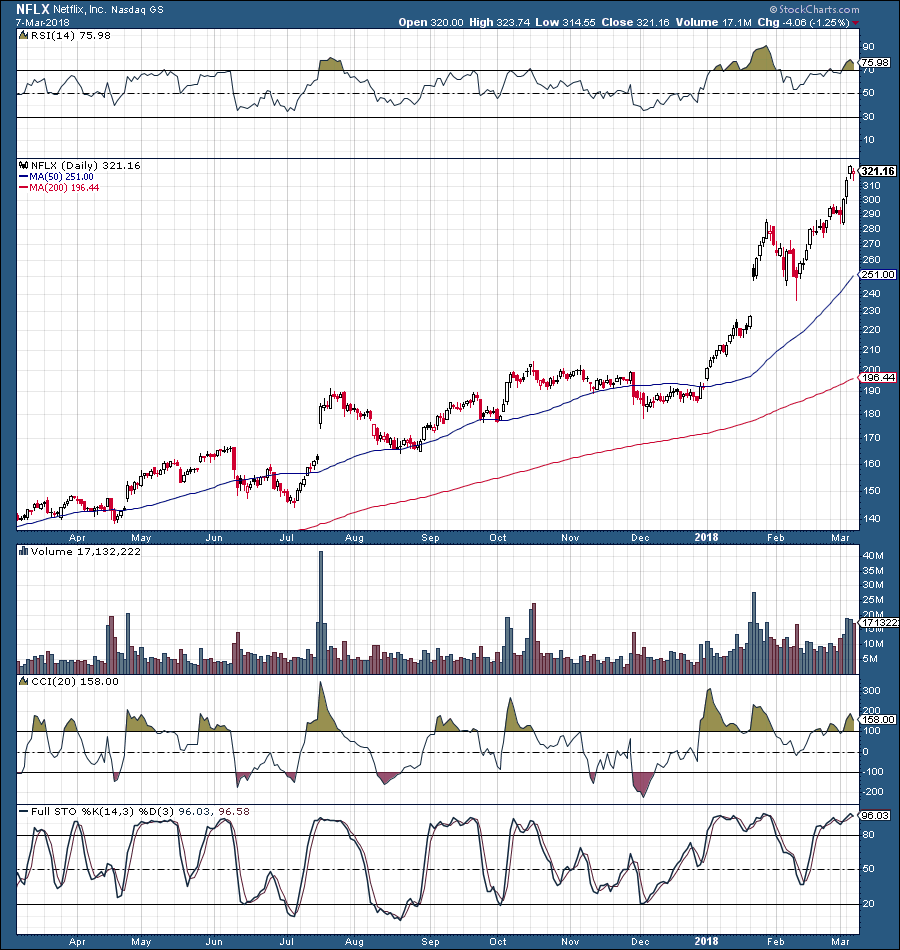Click the "MA(50) 251.00" legend label
Image resolution: width=900 pixels, height=950 pixels.
point(61,177)
